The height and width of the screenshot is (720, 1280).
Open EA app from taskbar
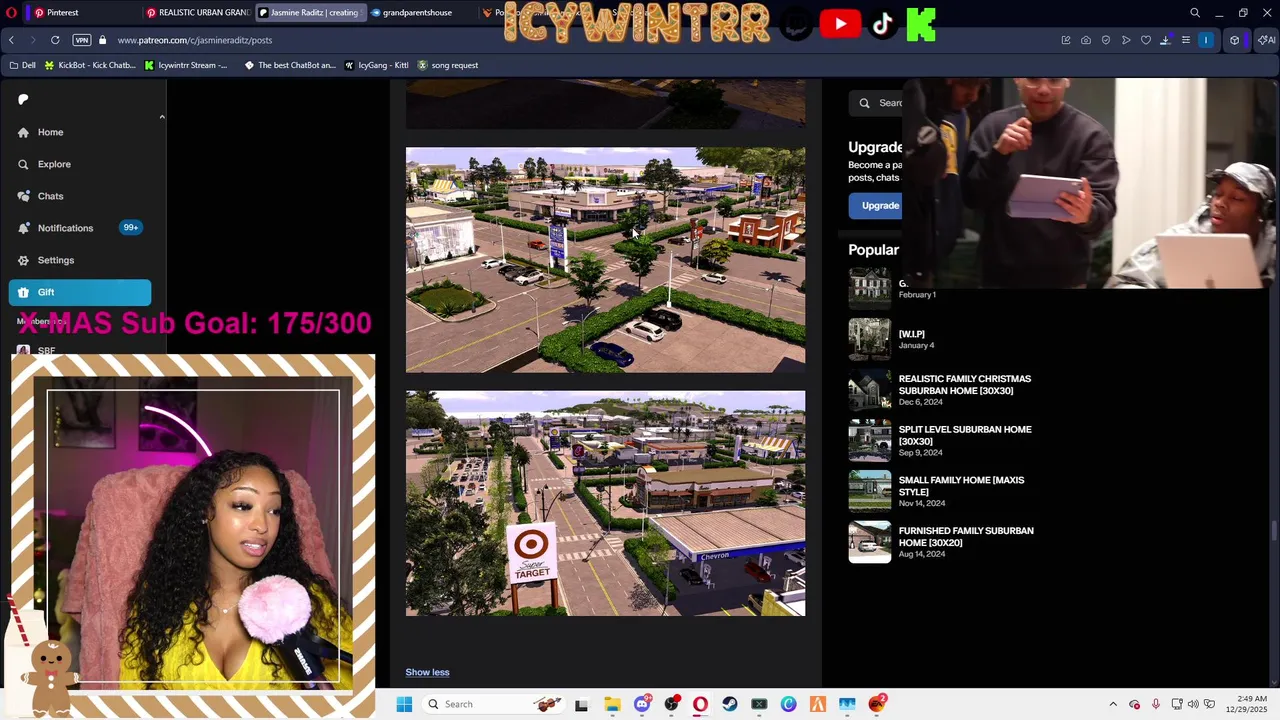tap(877, 704)
